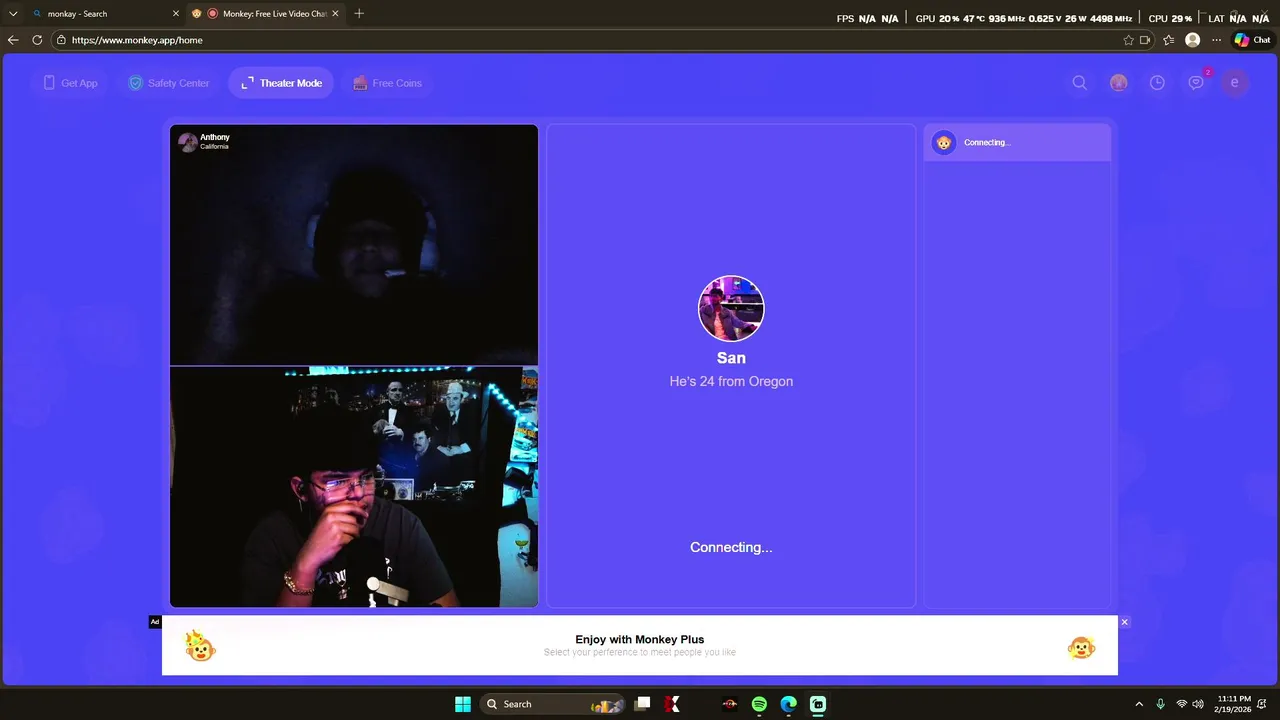Click the search magnifier icon in Monkey header
Viewport: 1280px width, 720px height.
click(x=1080, y=83)
